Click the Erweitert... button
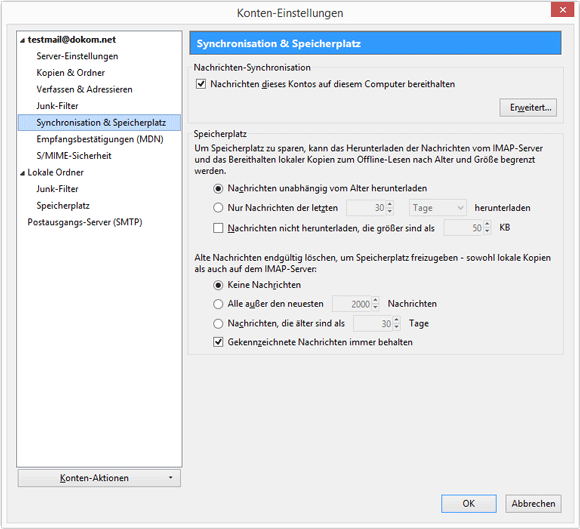This screenshot has height=529, width=580. pos(528,108)
